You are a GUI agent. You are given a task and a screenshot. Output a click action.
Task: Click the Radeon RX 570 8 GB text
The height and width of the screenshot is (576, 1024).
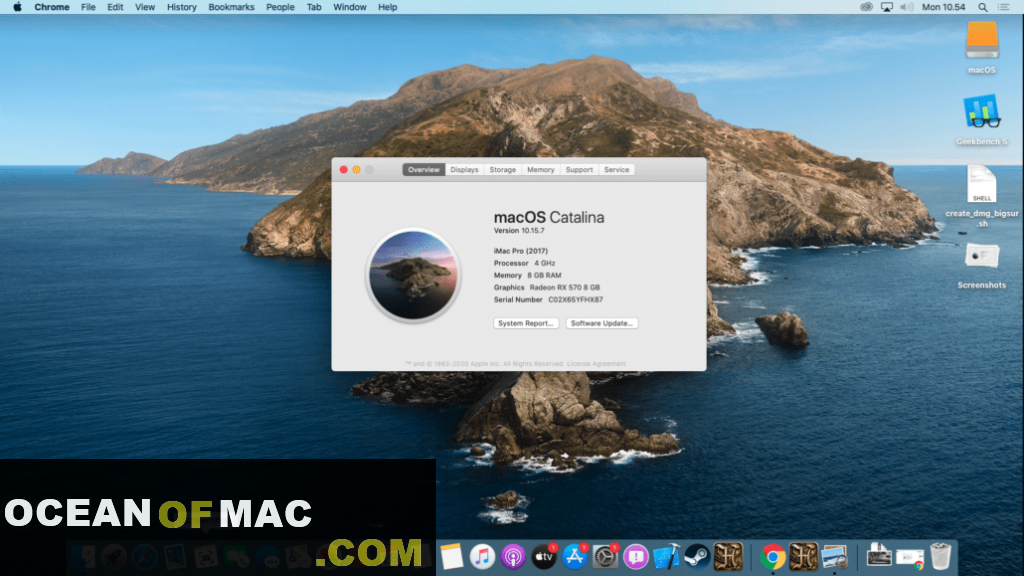[564, 287]
